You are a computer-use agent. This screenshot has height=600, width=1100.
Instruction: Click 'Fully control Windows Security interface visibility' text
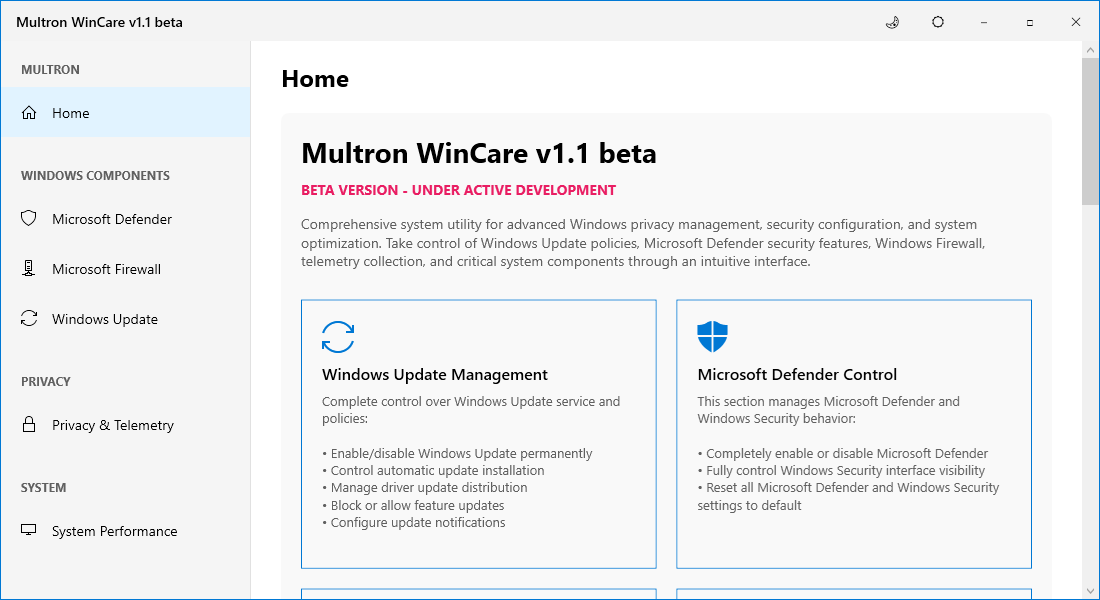click(x=841, y=470)
